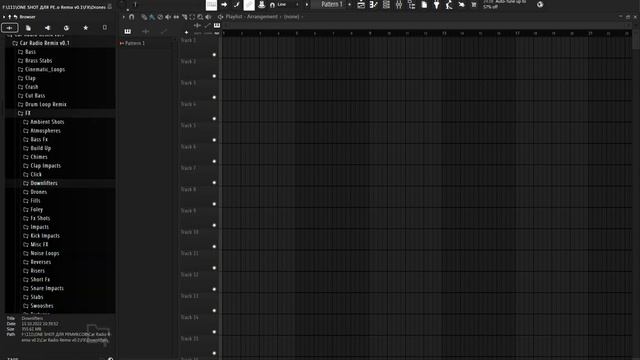
Task: Add a track with the plus icon in picker
Action: click(x=187, y=32)
